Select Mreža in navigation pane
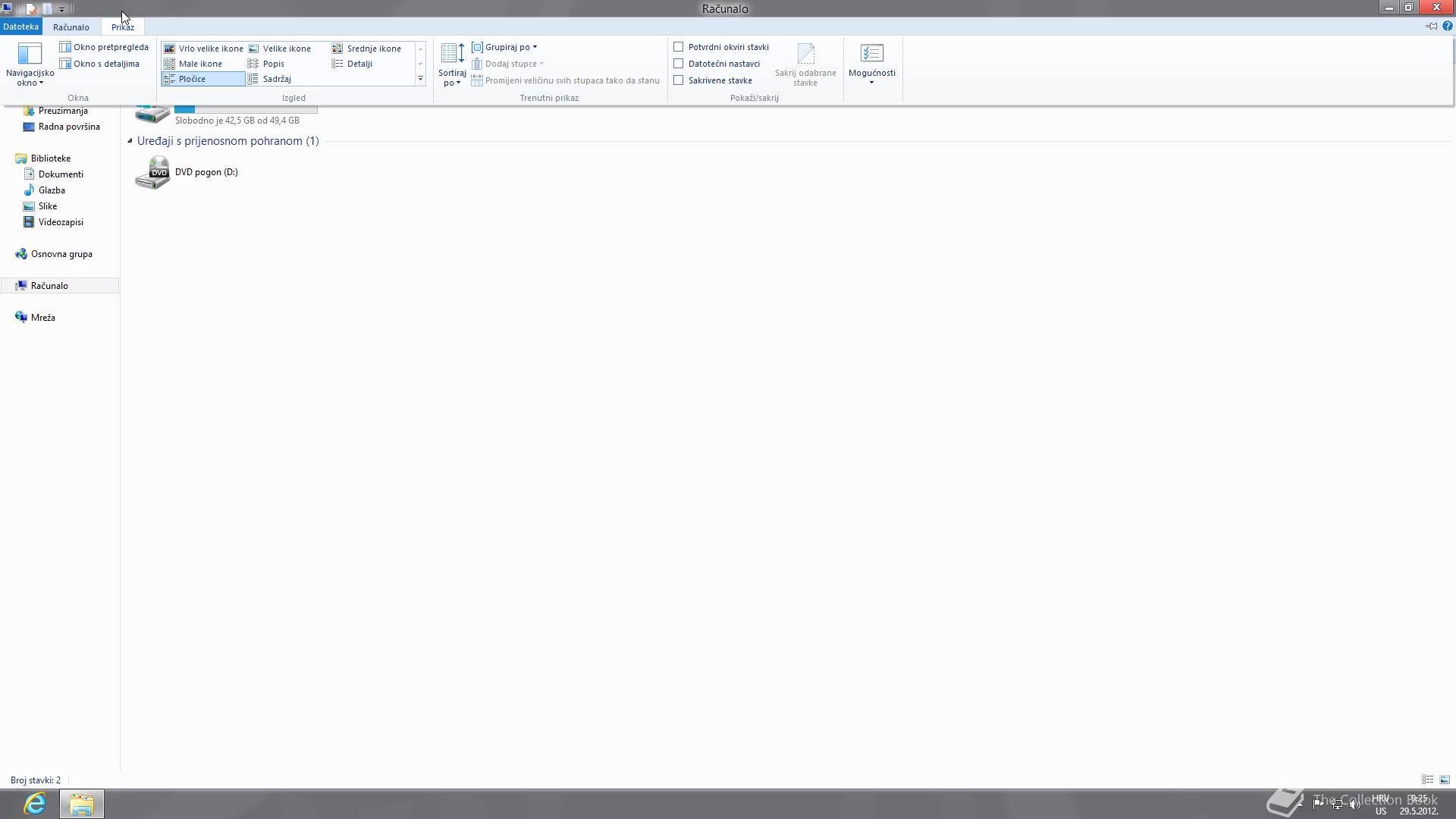The image size is (1456, 819). coord(42,318)
